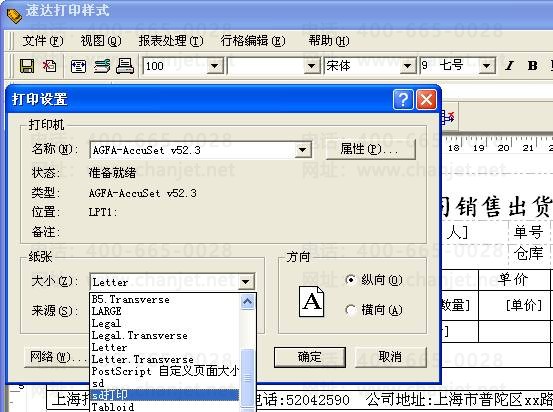Image resolution: width=553 pixels, height=412 pixels.
Task: Choose Tabloid paper size
Action: (165, 407)
